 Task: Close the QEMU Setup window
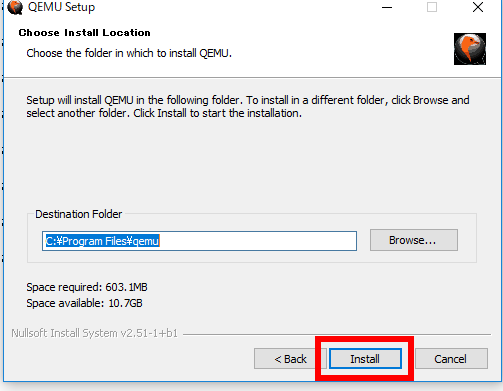point(478,7)
